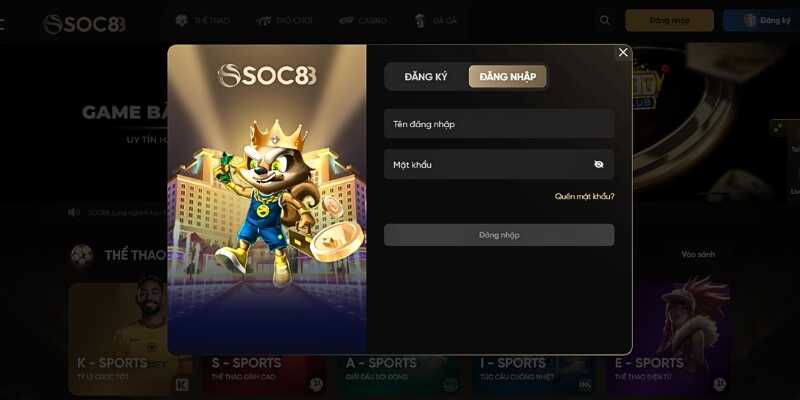Image resolution: width=800 pixels, height=400 pixels.
Task: Toggle password visibility eye icon
Action: click(x=599, y=164)
